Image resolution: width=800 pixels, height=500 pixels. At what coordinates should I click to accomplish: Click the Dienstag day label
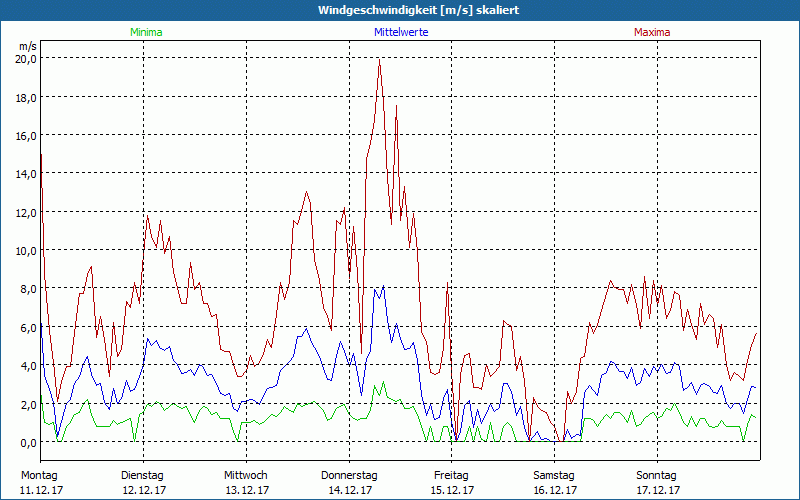[x=142, y=475]
